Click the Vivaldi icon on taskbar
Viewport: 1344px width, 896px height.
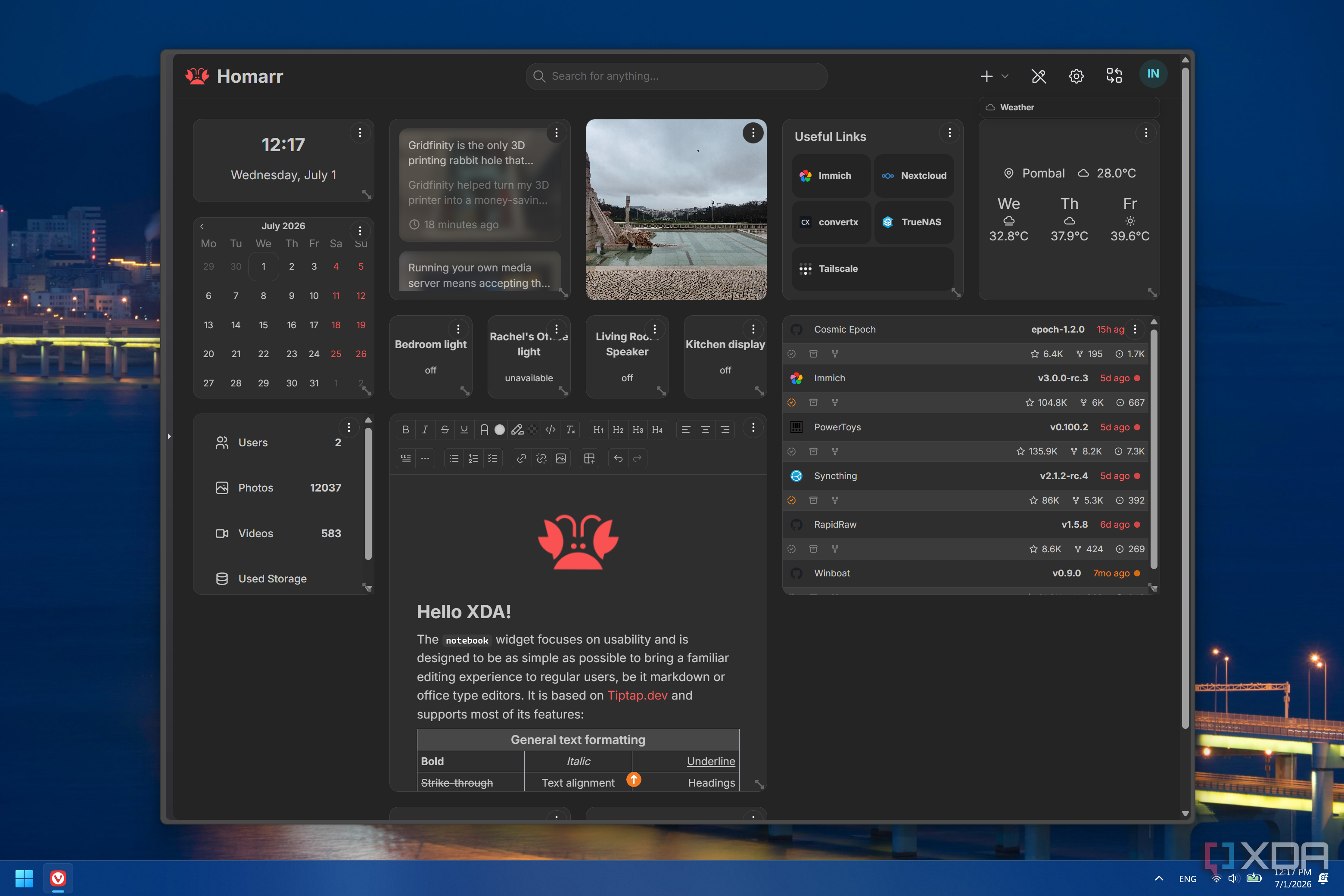point(58,878)
